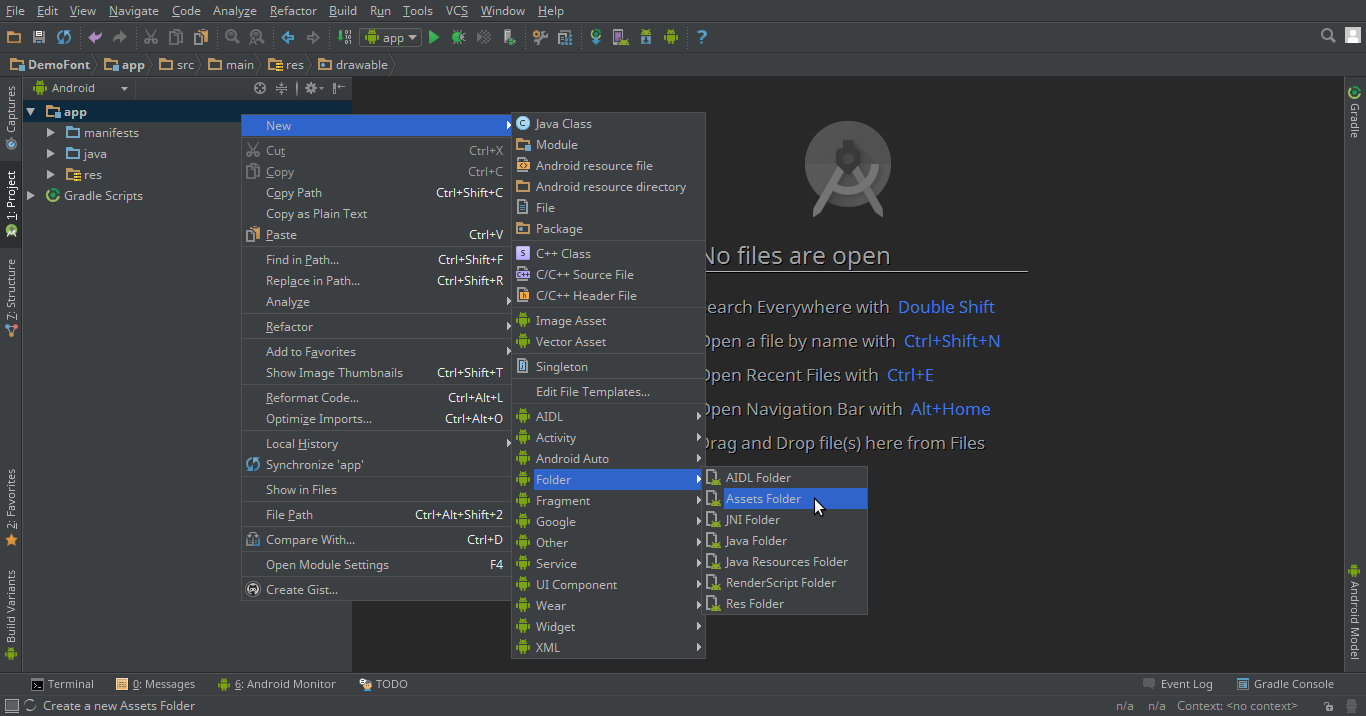Screen dimensions: 1366x716
Task: Expand the java folder node
Action: click(51, 154)
